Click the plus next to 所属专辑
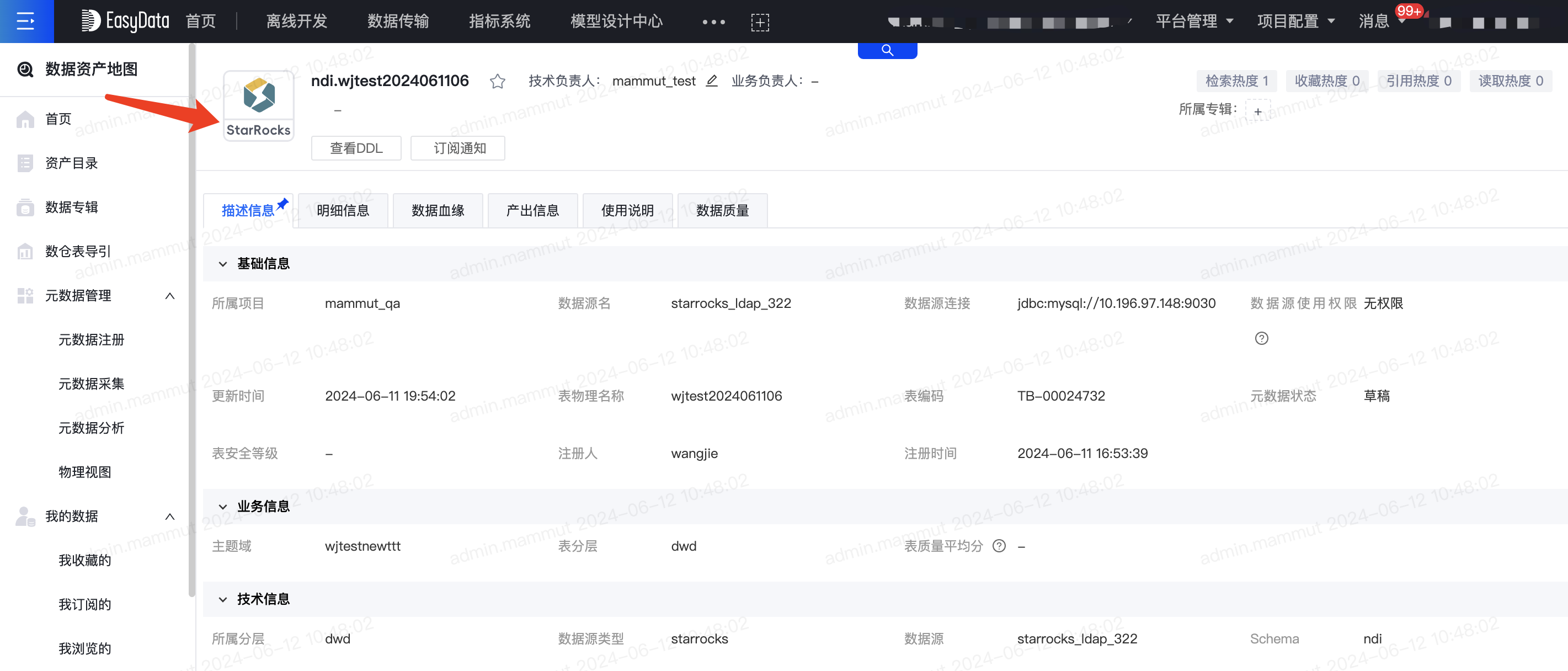Screen dimensions: 1568x671 pyautogui.click(x=1257, y=111)
